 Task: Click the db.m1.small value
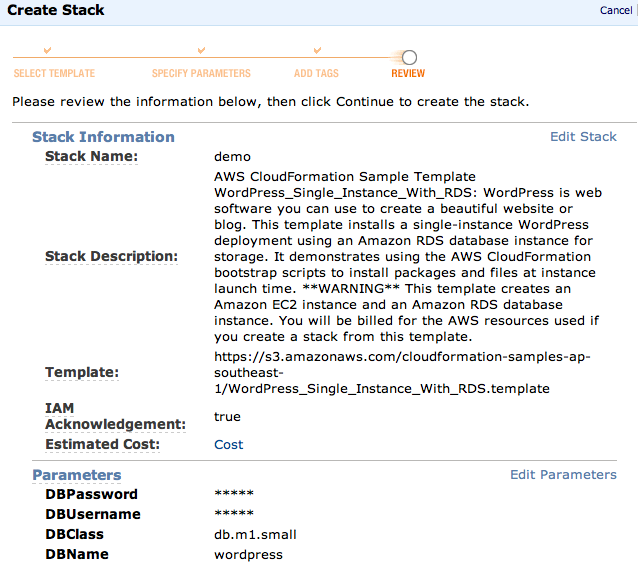(x=255, y=534)
